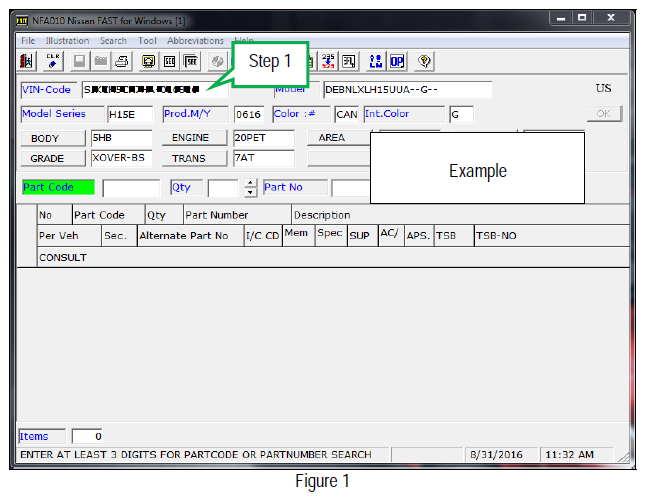This screenshot has height=501, width=646.
Task: Click the Model Series field H15E
Action: [x=130, y=114]
